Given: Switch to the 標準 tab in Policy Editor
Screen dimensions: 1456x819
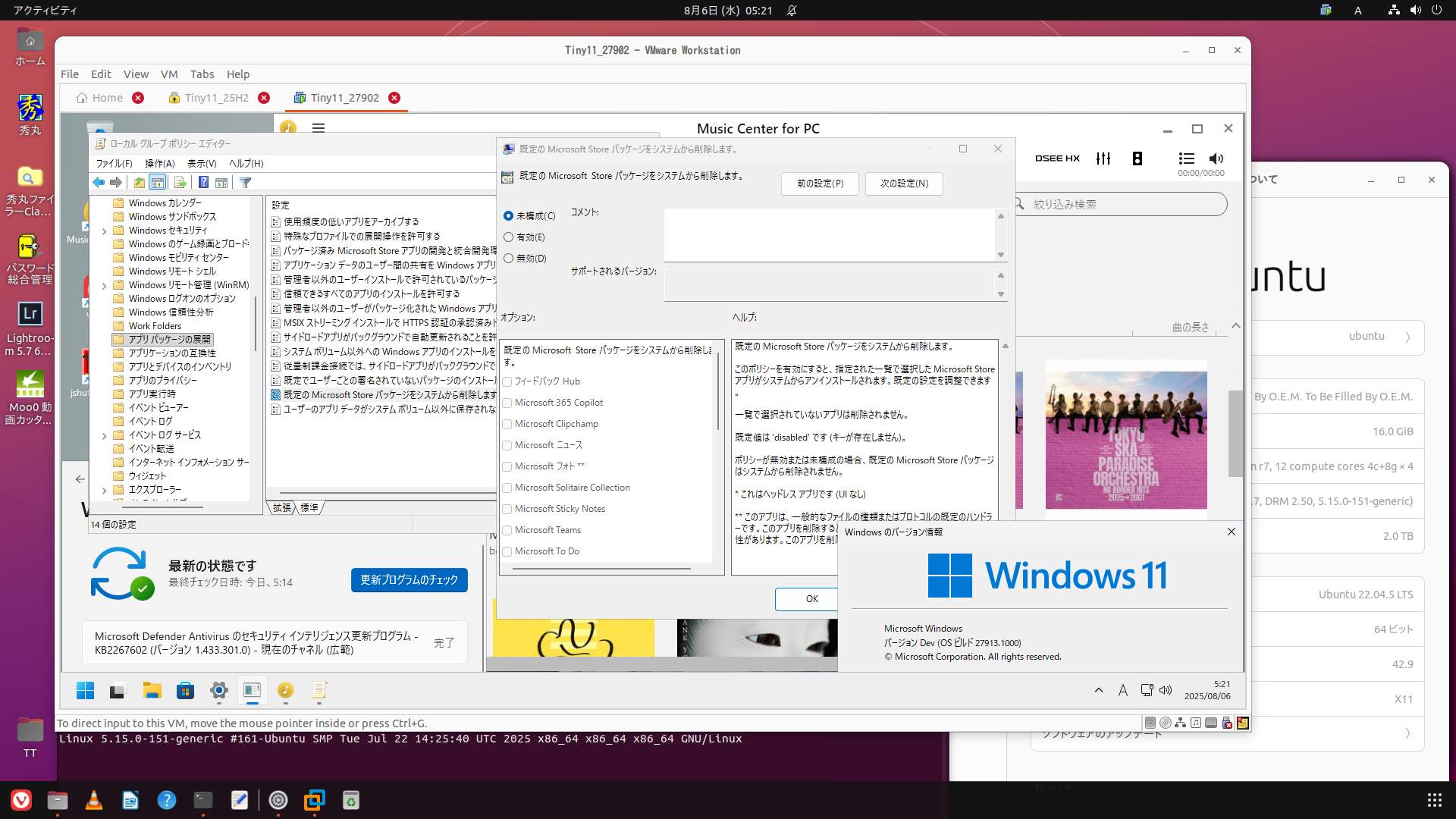Looking at the screenshot, I should click(x=309, y=508).
